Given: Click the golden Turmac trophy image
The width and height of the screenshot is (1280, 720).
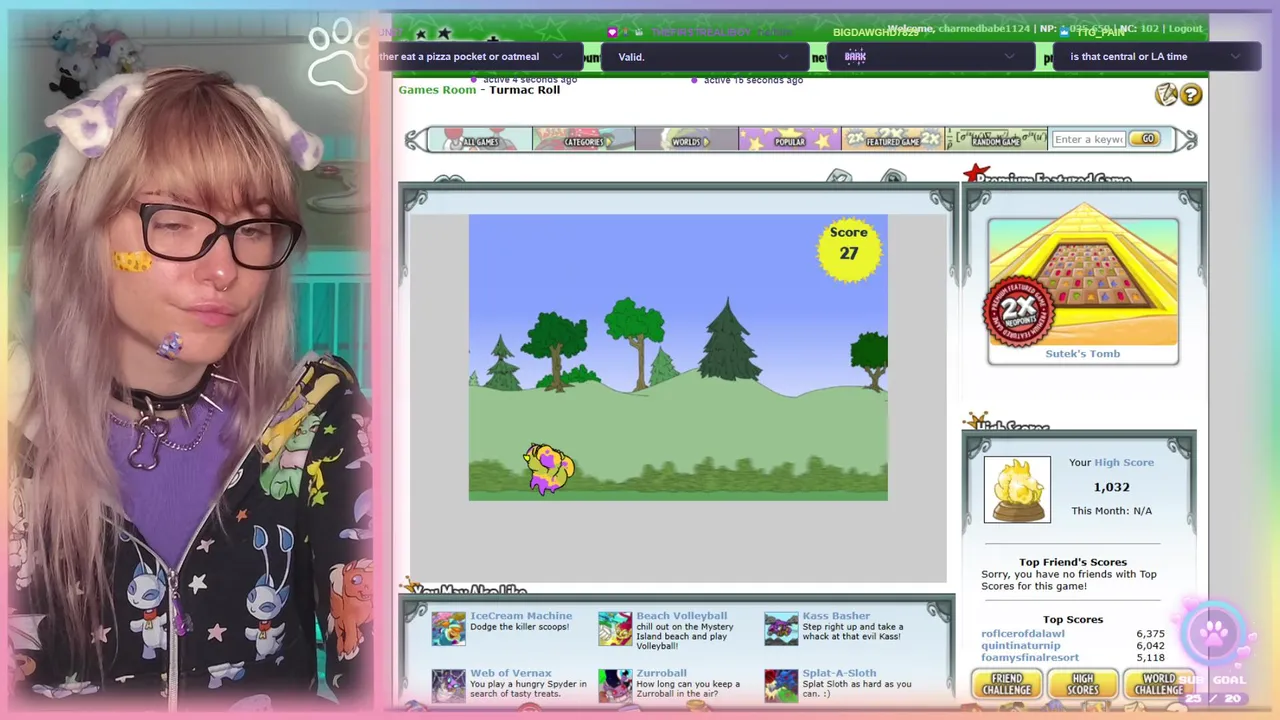Looking at the screenshot, I should click(x=1017, y=489).
